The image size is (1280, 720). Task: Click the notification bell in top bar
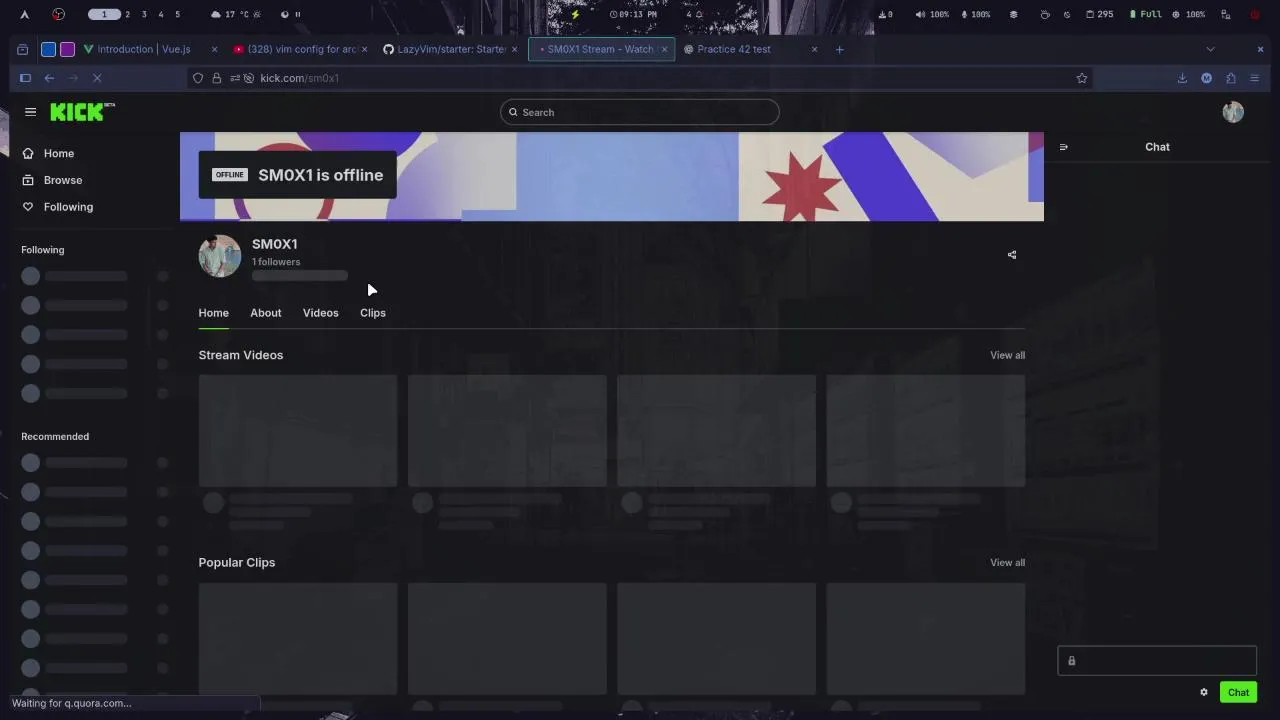point(699,14)
